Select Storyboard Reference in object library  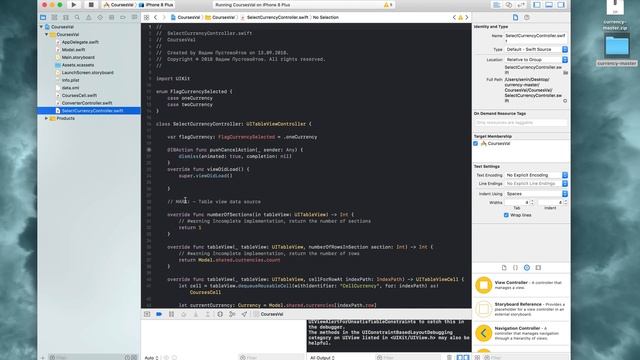click(x=521, y=309)
